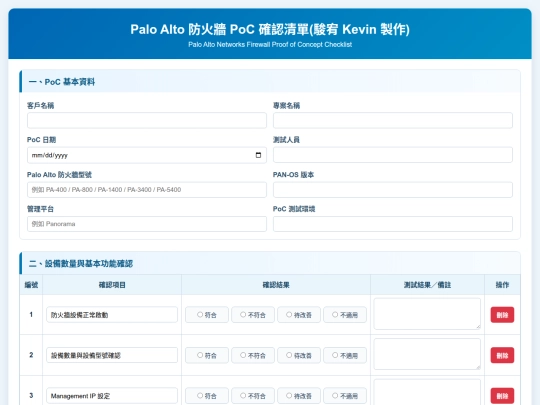Click the 確認項目 column header
The height and width of the screenshot is (405, 540).
(112, 285)
